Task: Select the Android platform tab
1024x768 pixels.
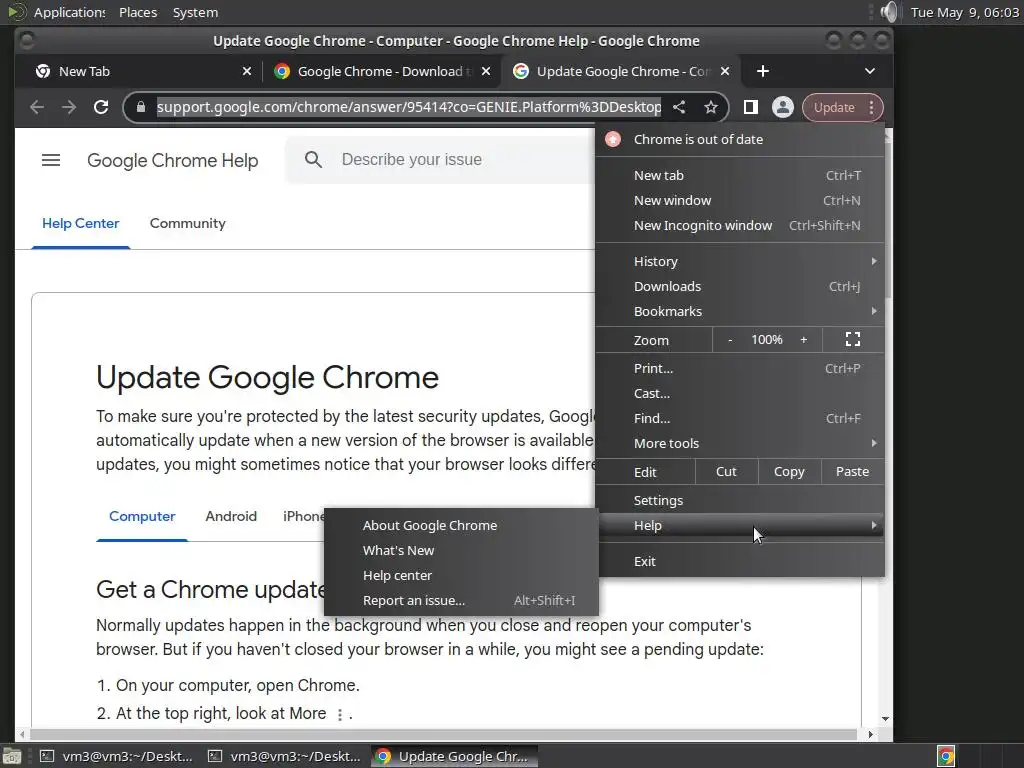Action: pyautogui.click(x=231, y=516)
